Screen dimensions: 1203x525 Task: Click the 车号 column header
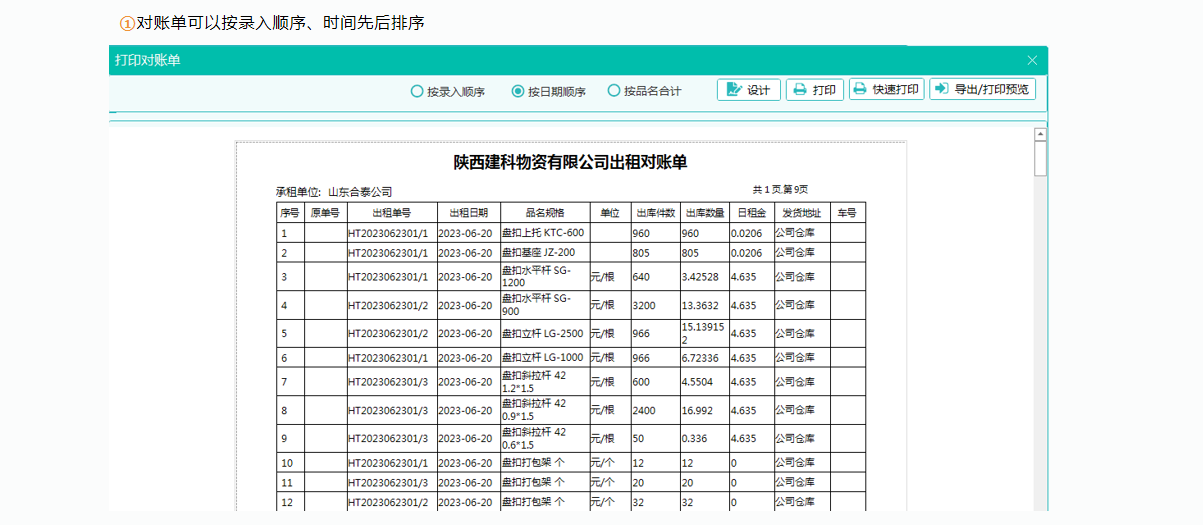(848, 213)
